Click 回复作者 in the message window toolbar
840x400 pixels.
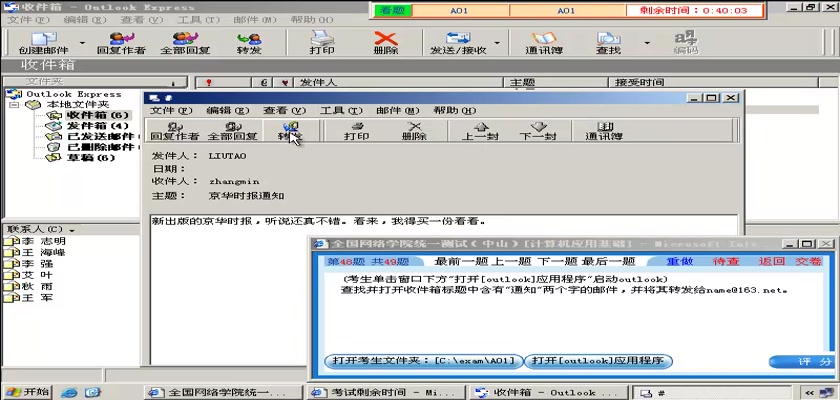[175, 131]
